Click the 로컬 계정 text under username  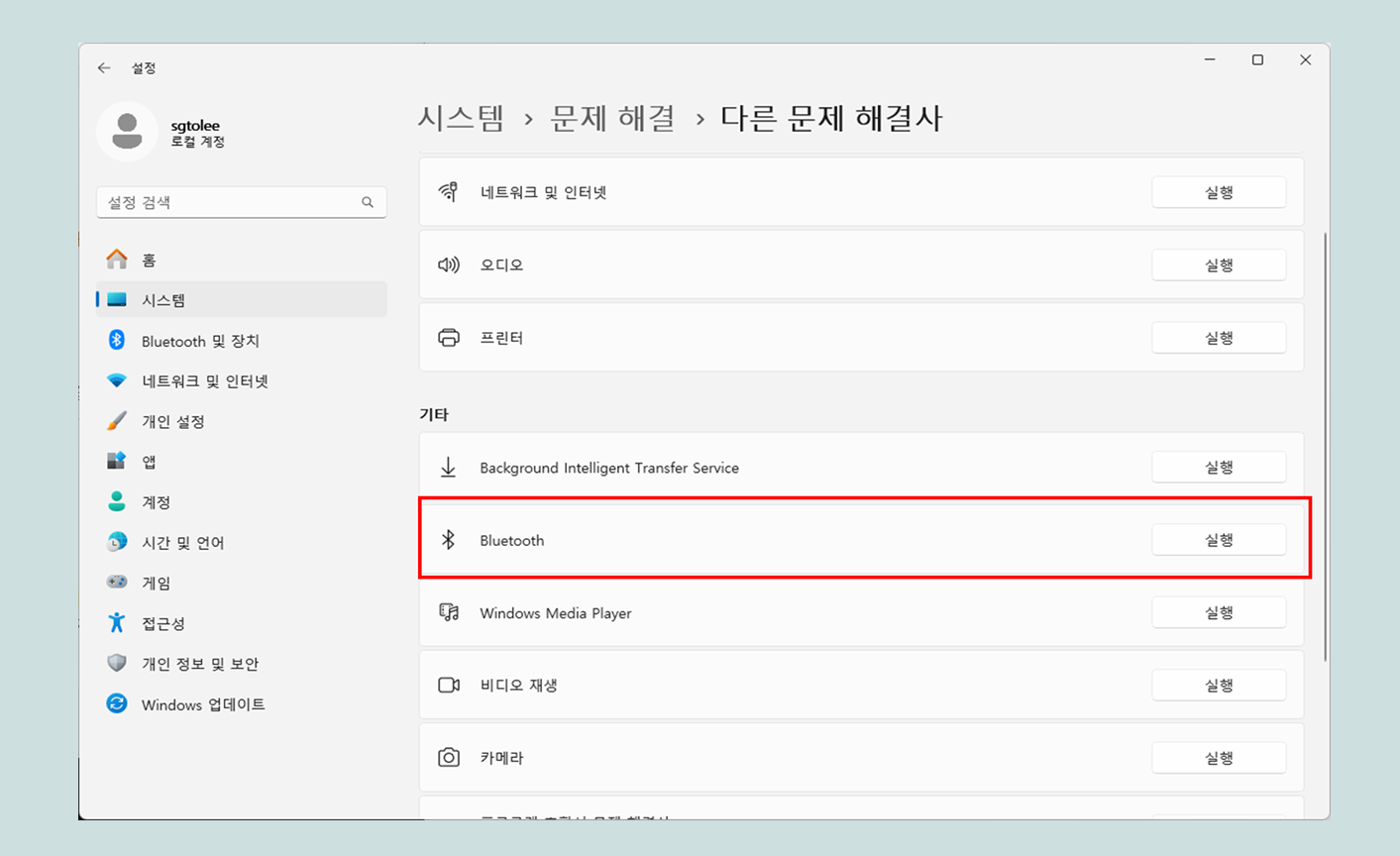tap(198, 142)
